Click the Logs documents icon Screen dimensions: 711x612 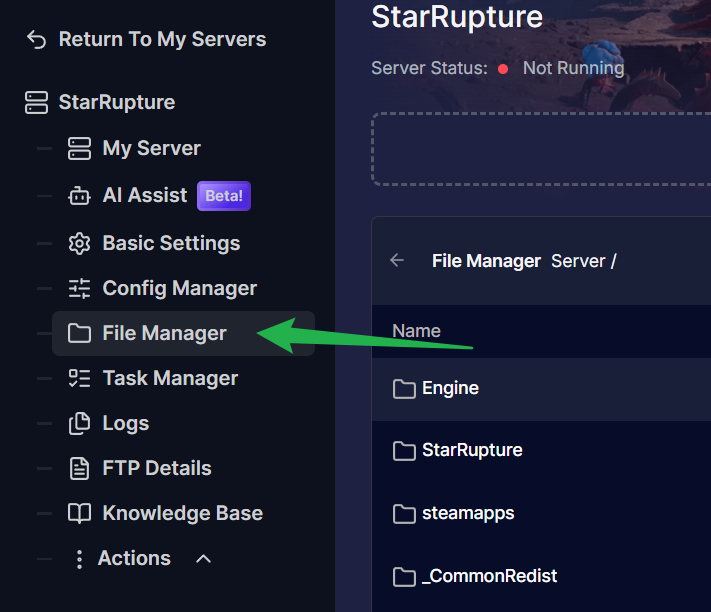click(x=79, y=424)
